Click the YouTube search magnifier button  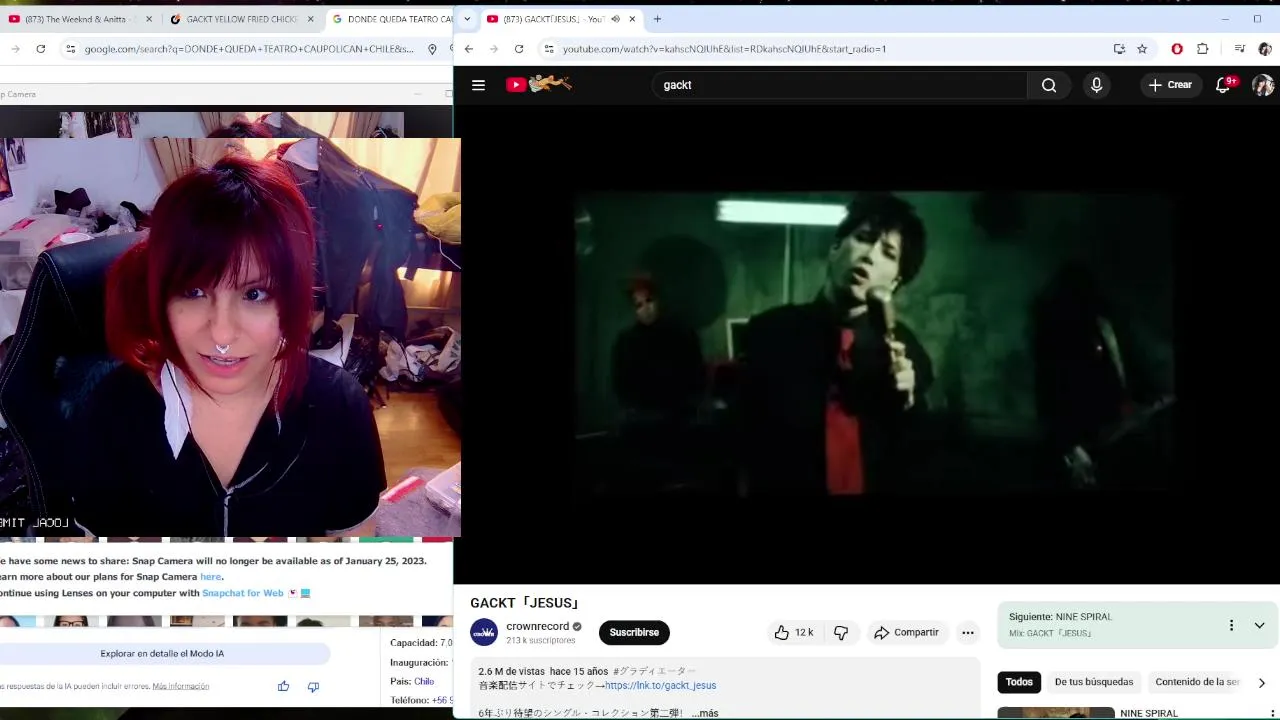click(1049, 85)
